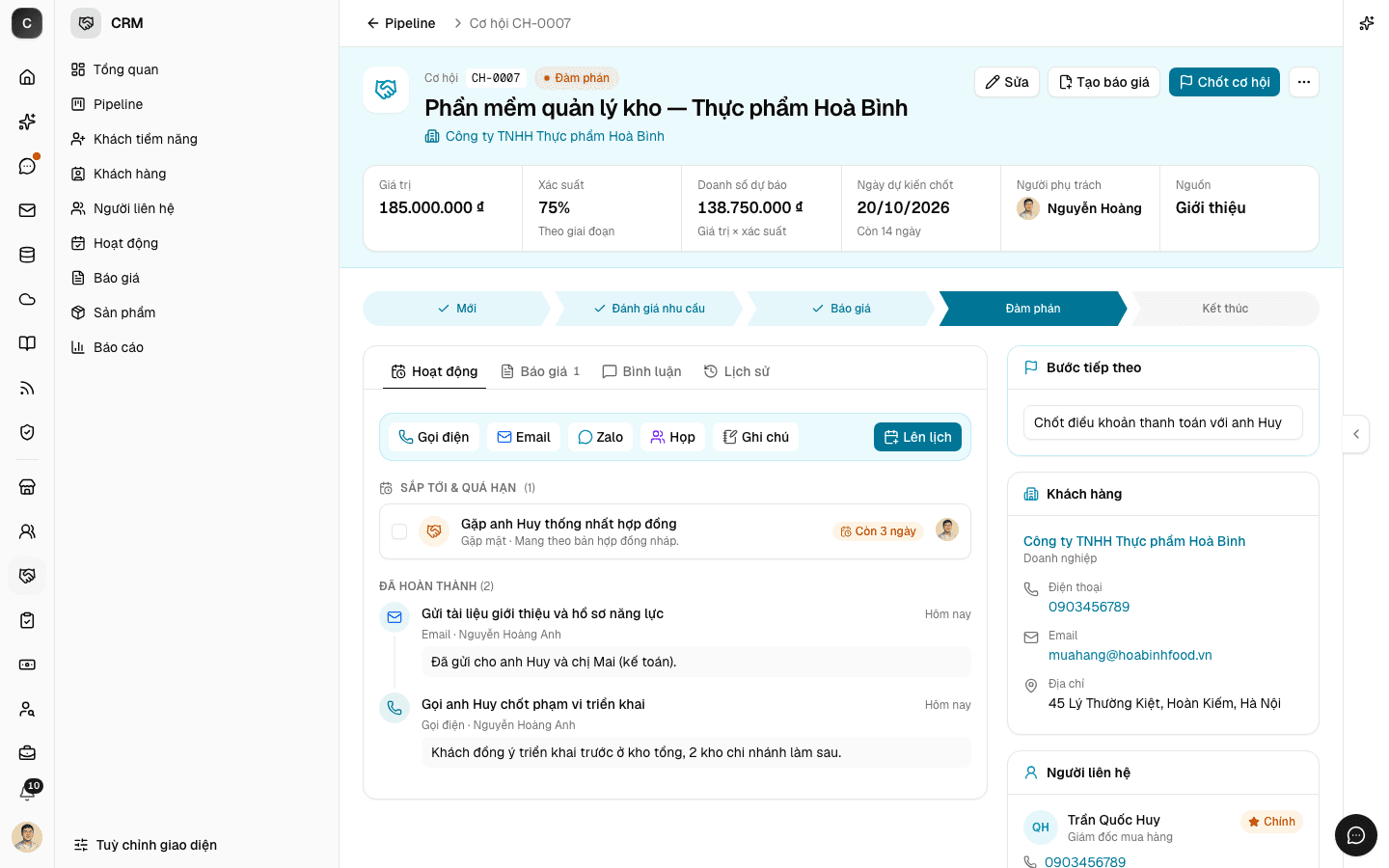Open the mail icon in left rail
Viewport: 1389px width, 868px height.
click(x=27, y=210)
